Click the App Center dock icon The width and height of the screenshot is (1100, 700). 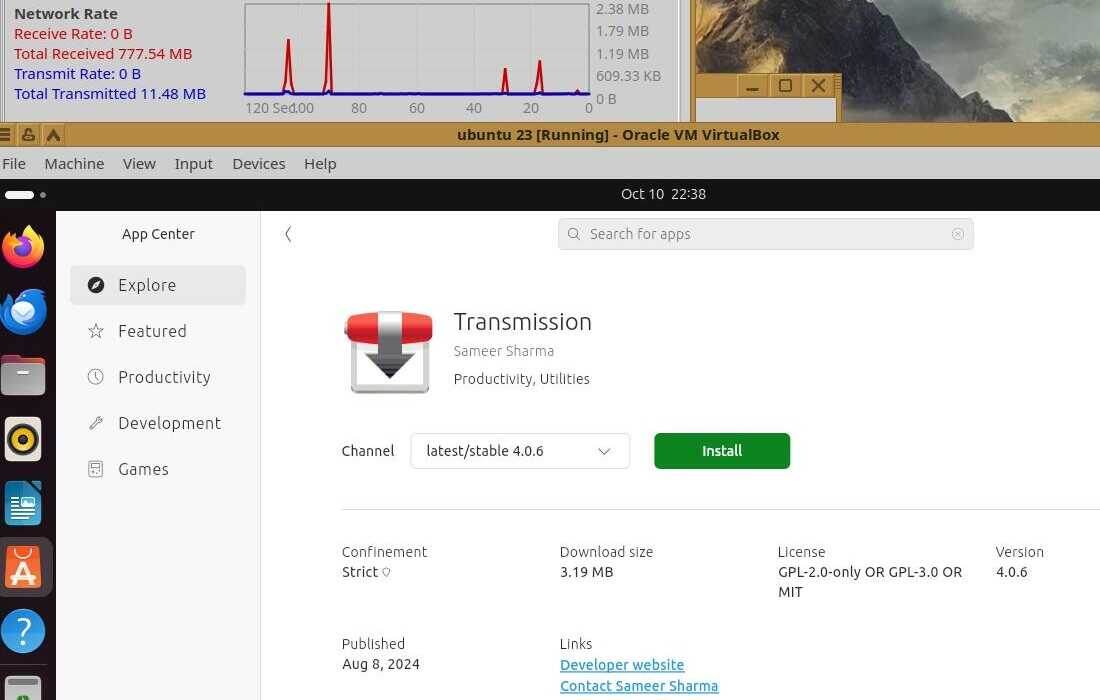point(23,567)
